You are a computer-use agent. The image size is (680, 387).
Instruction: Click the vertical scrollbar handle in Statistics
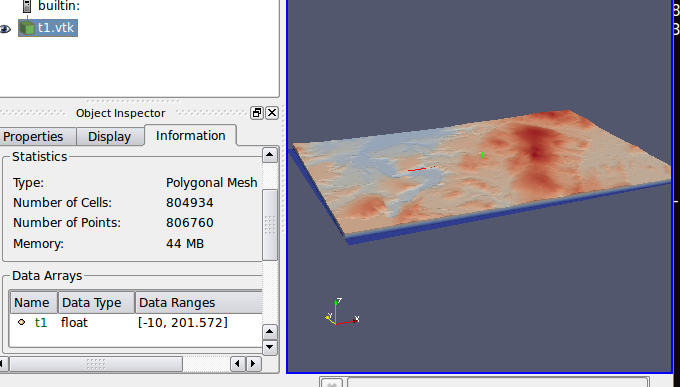[270, 225]
